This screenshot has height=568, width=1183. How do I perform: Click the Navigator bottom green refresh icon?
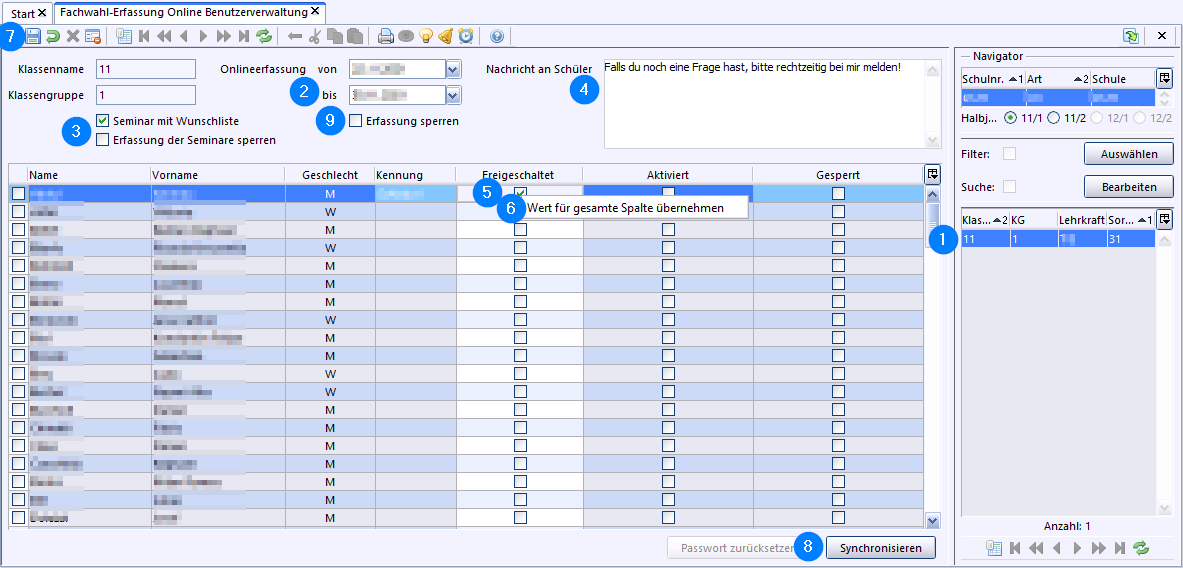(x=1141, y=548)
